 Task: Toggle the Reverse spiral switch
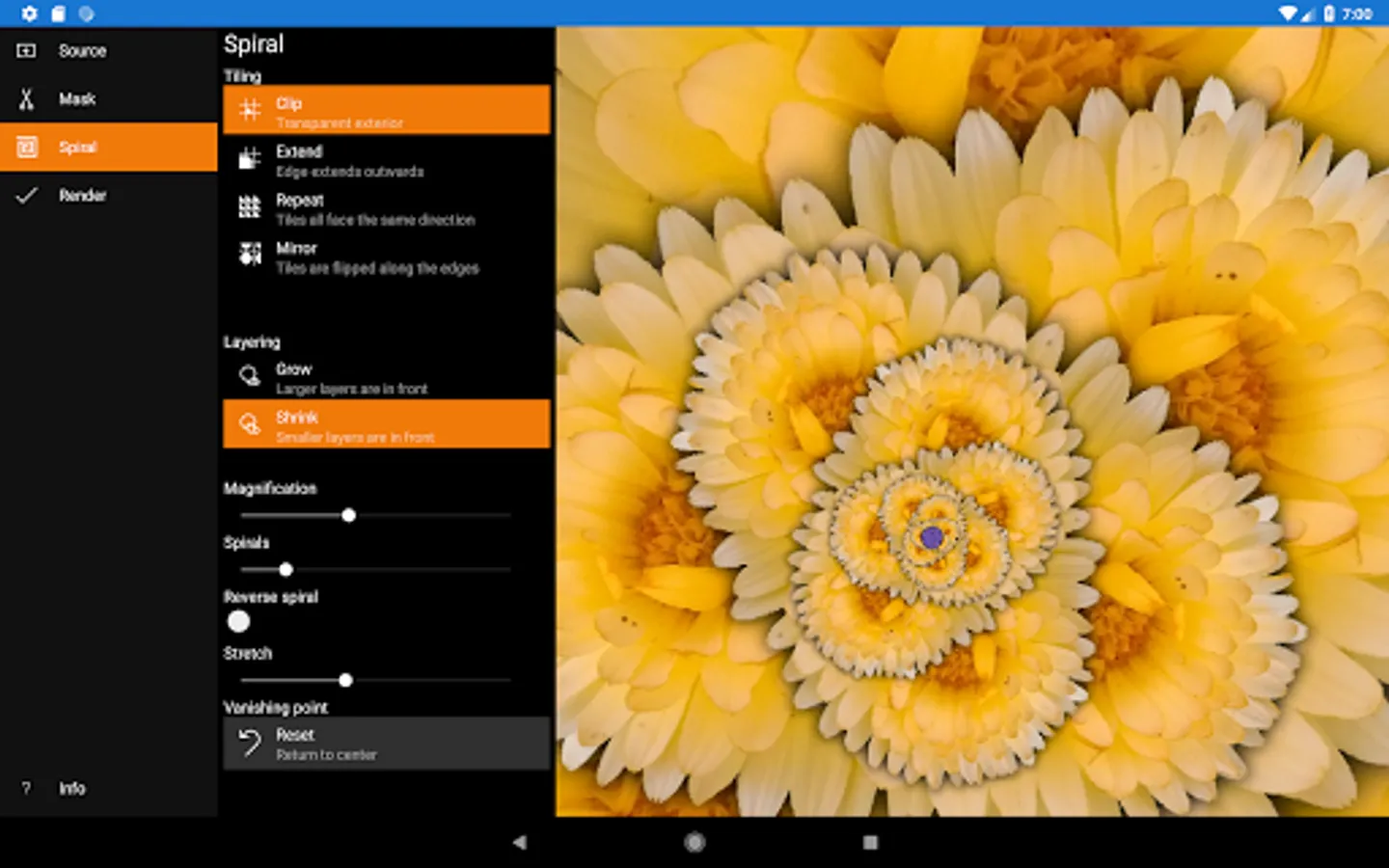[x=239, y=622]
